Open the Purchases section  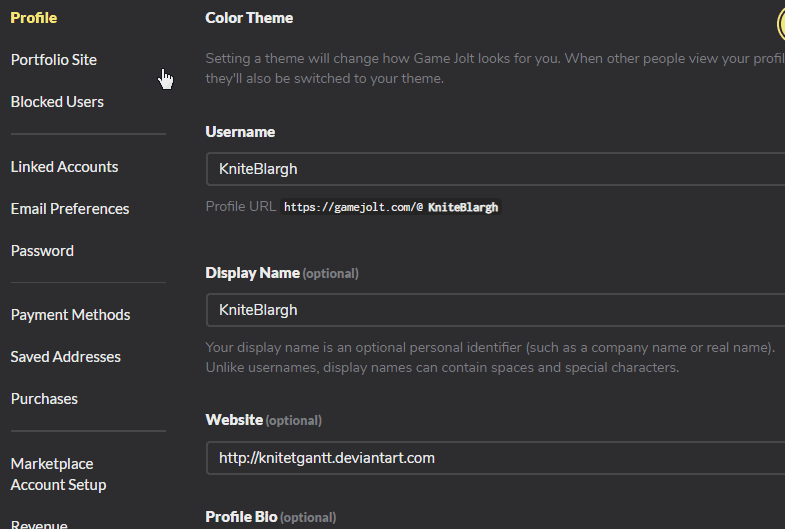coord(44,399)
